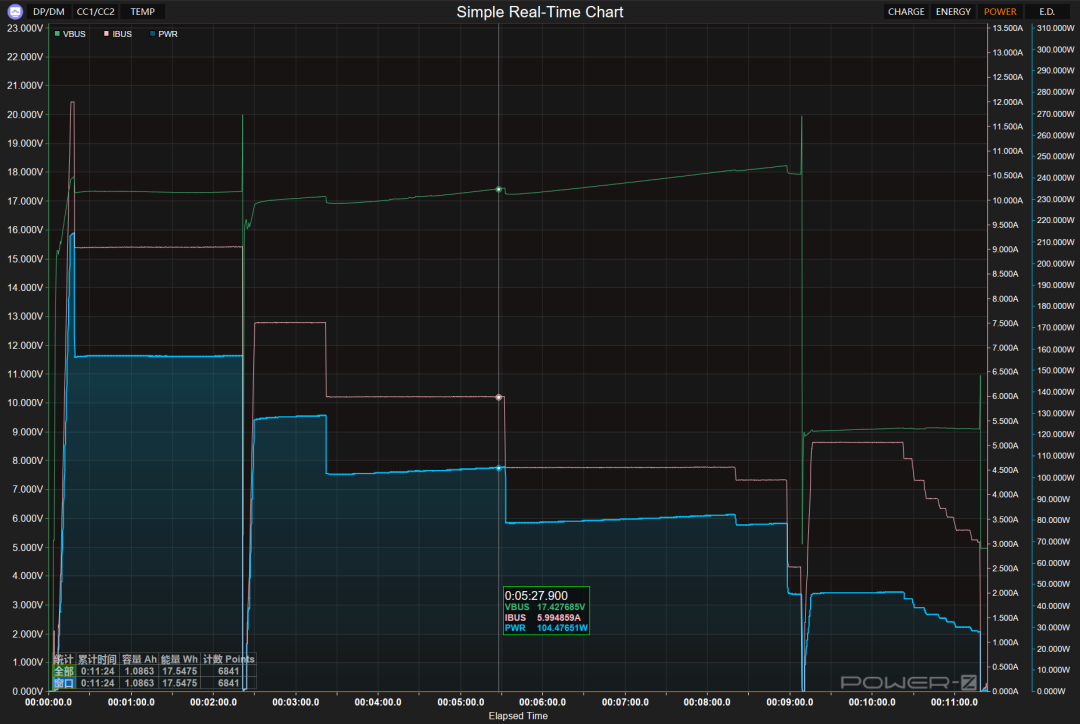Enable the CC1/CC2 line view
The width and height of the screenshot is (1080, 724).
point(96,12)
